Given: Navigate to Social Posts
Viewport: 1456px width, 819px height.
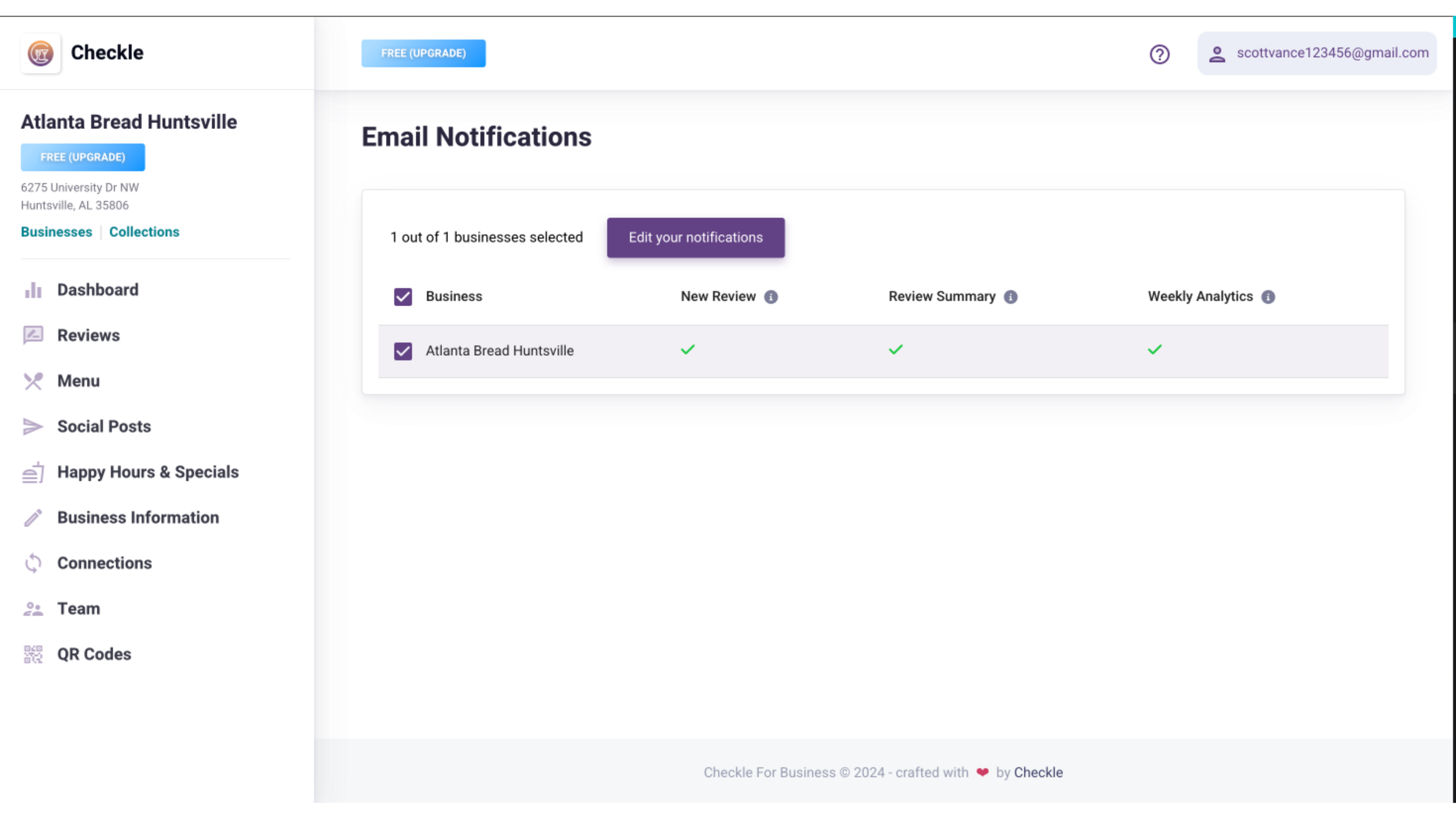Looking at the screenshot, I should tap(104, 427).
